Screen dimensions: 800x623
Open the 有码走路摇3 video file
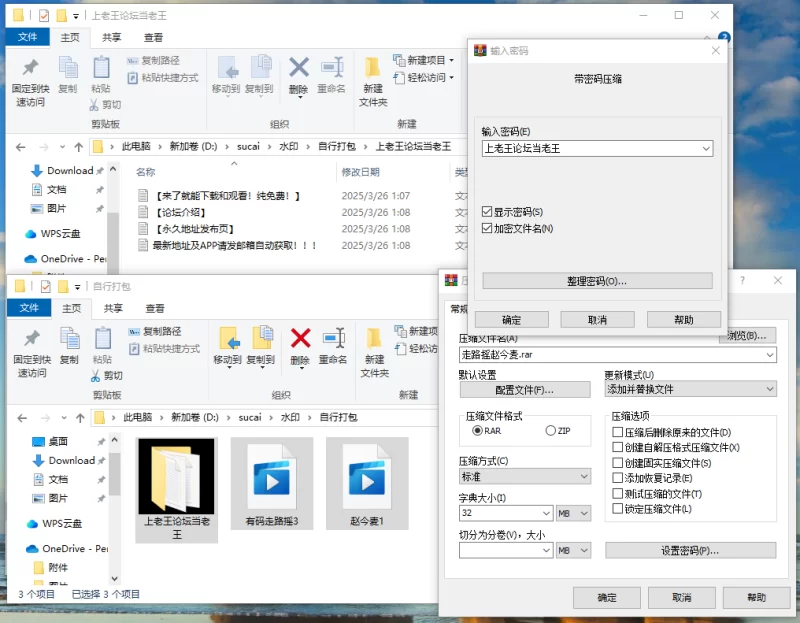[265, 471]
